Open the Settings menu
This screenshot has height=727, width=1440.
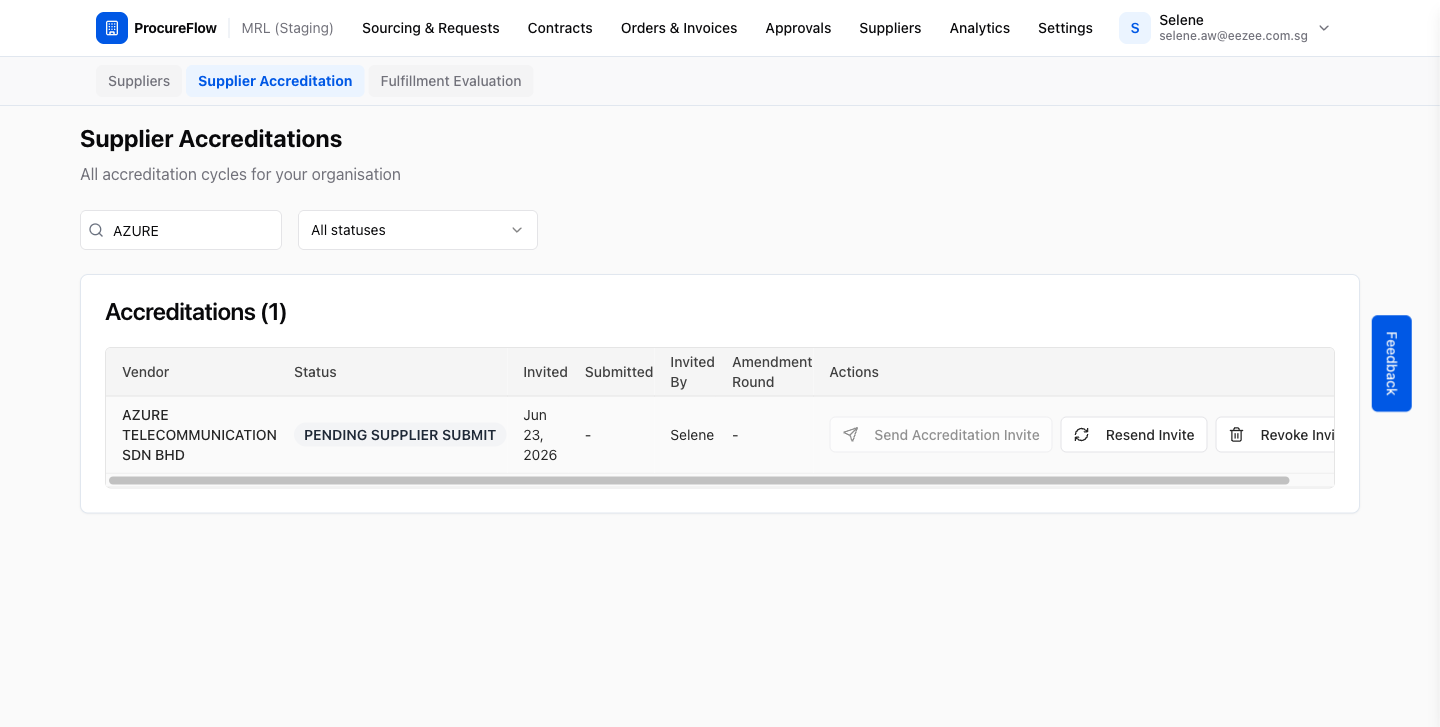pyautogui.click(x=1065, y=28)
